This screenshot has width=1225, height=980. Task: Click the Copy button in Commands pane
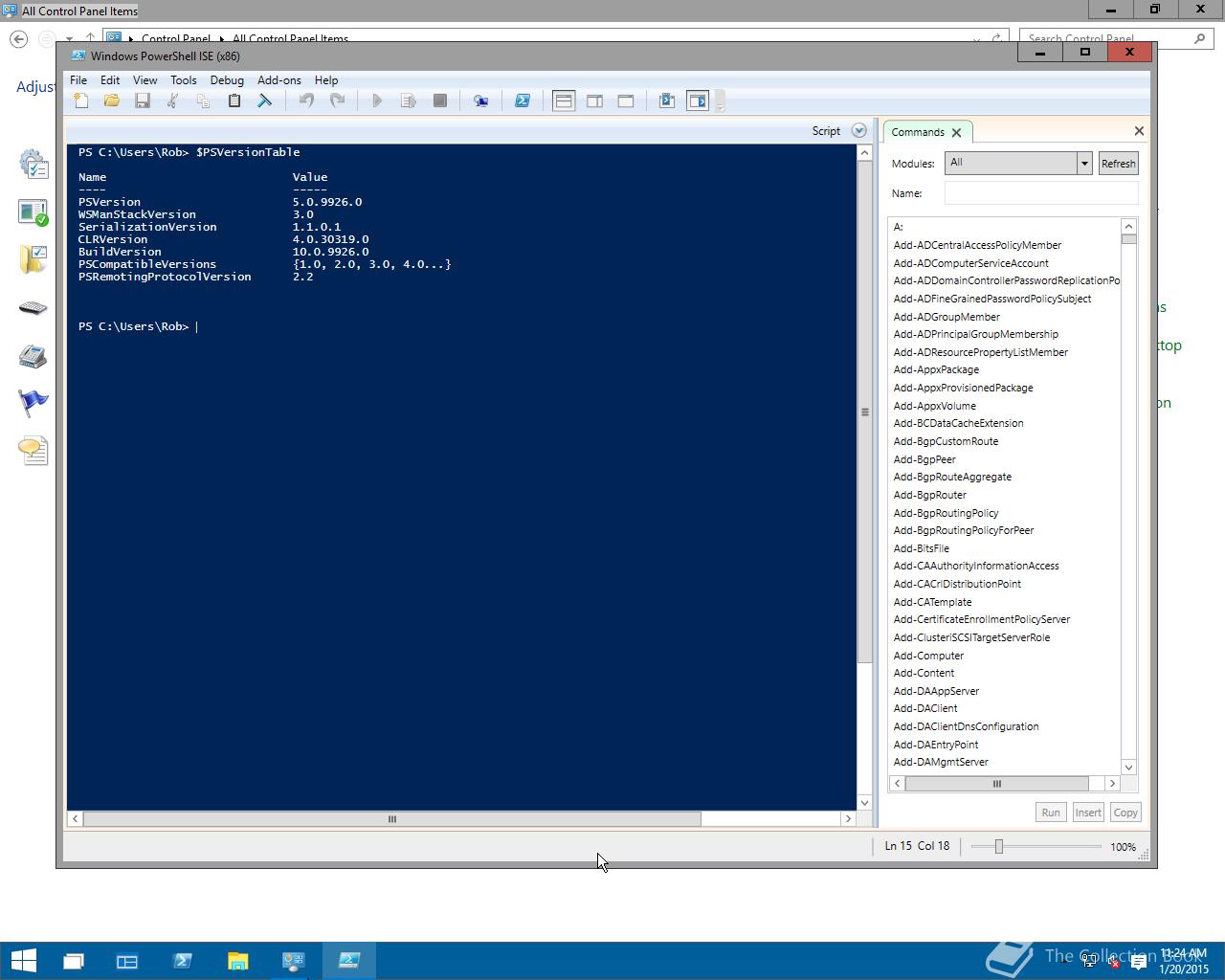click(x=1125, y=813)
